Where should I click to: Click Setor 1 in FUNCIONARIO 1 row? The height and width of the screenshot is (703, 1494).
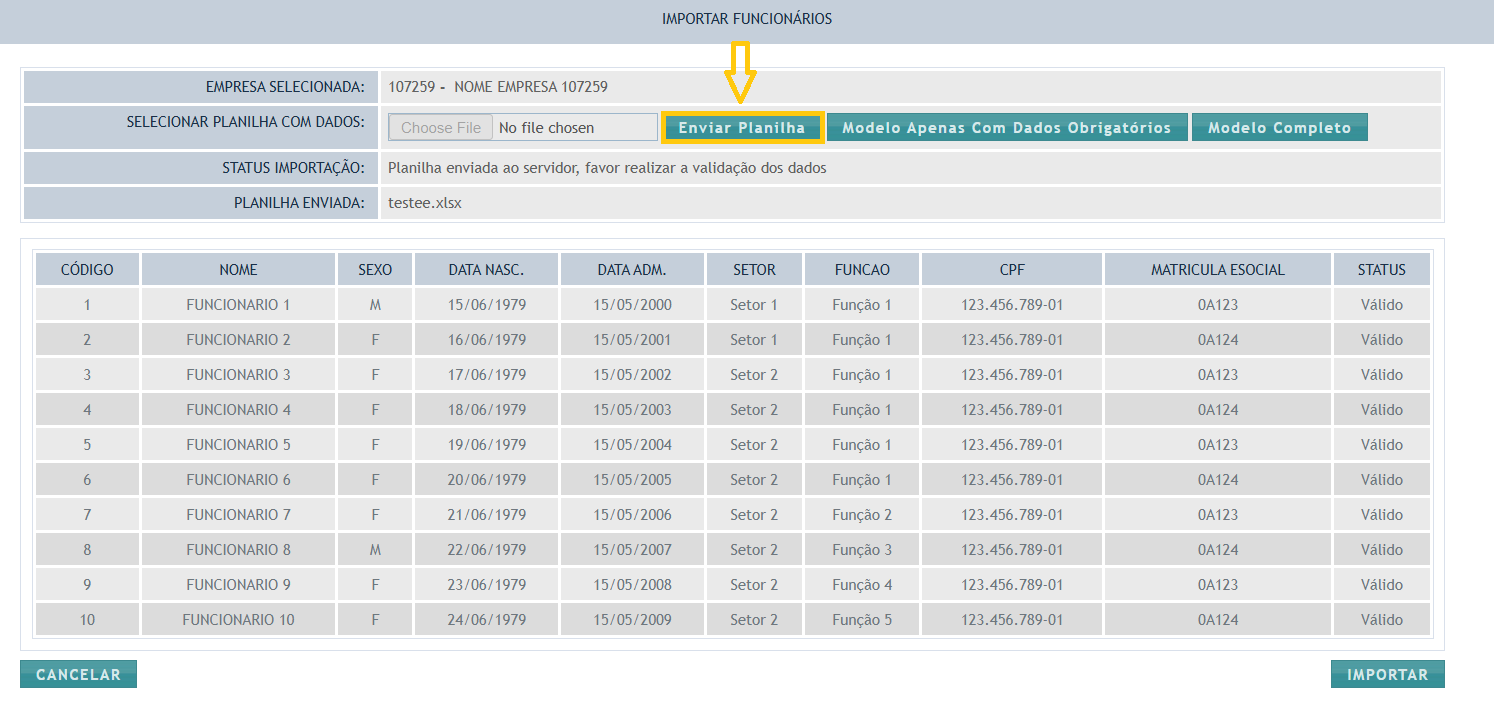754,305
